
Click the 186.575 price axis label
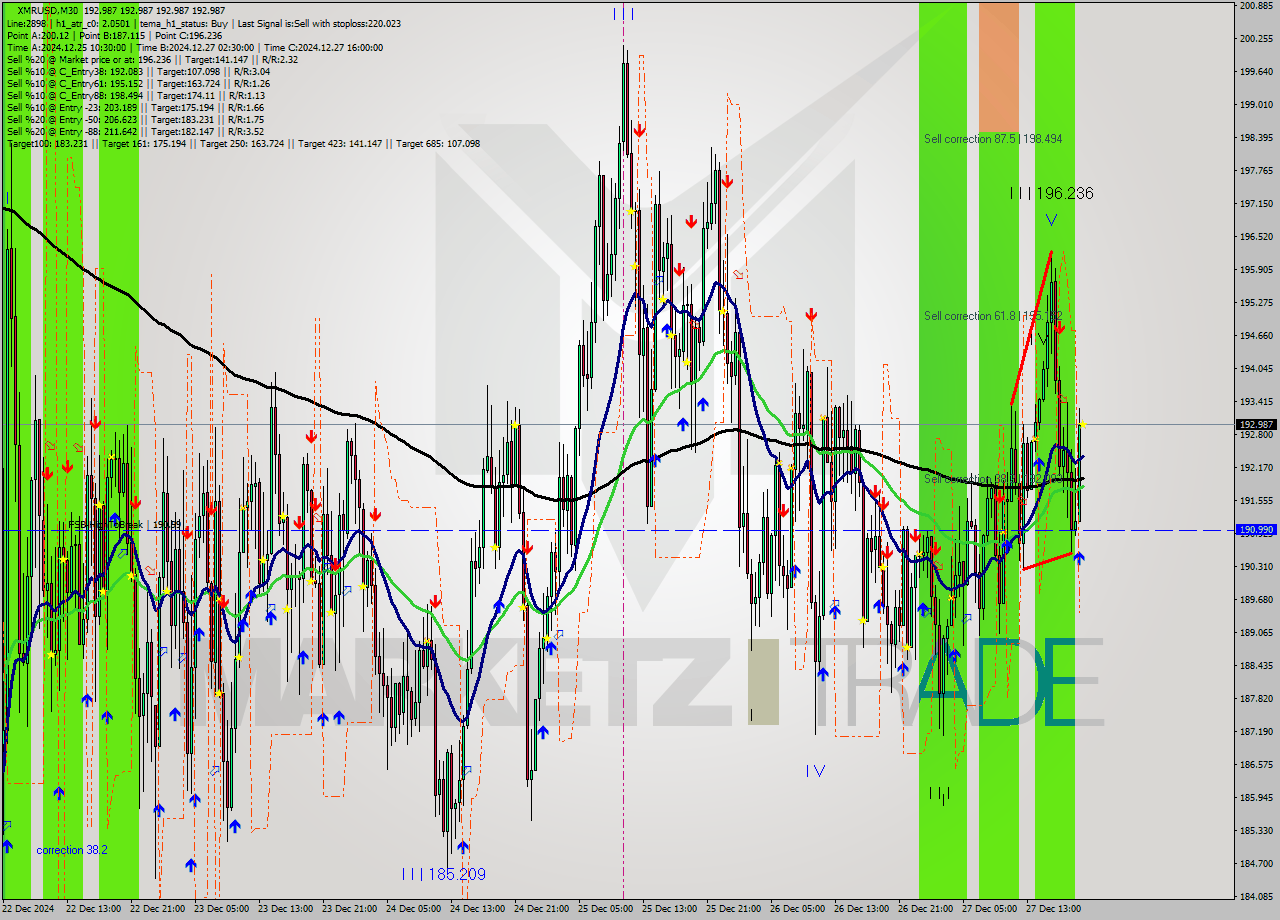click(x=1256, y=765)
